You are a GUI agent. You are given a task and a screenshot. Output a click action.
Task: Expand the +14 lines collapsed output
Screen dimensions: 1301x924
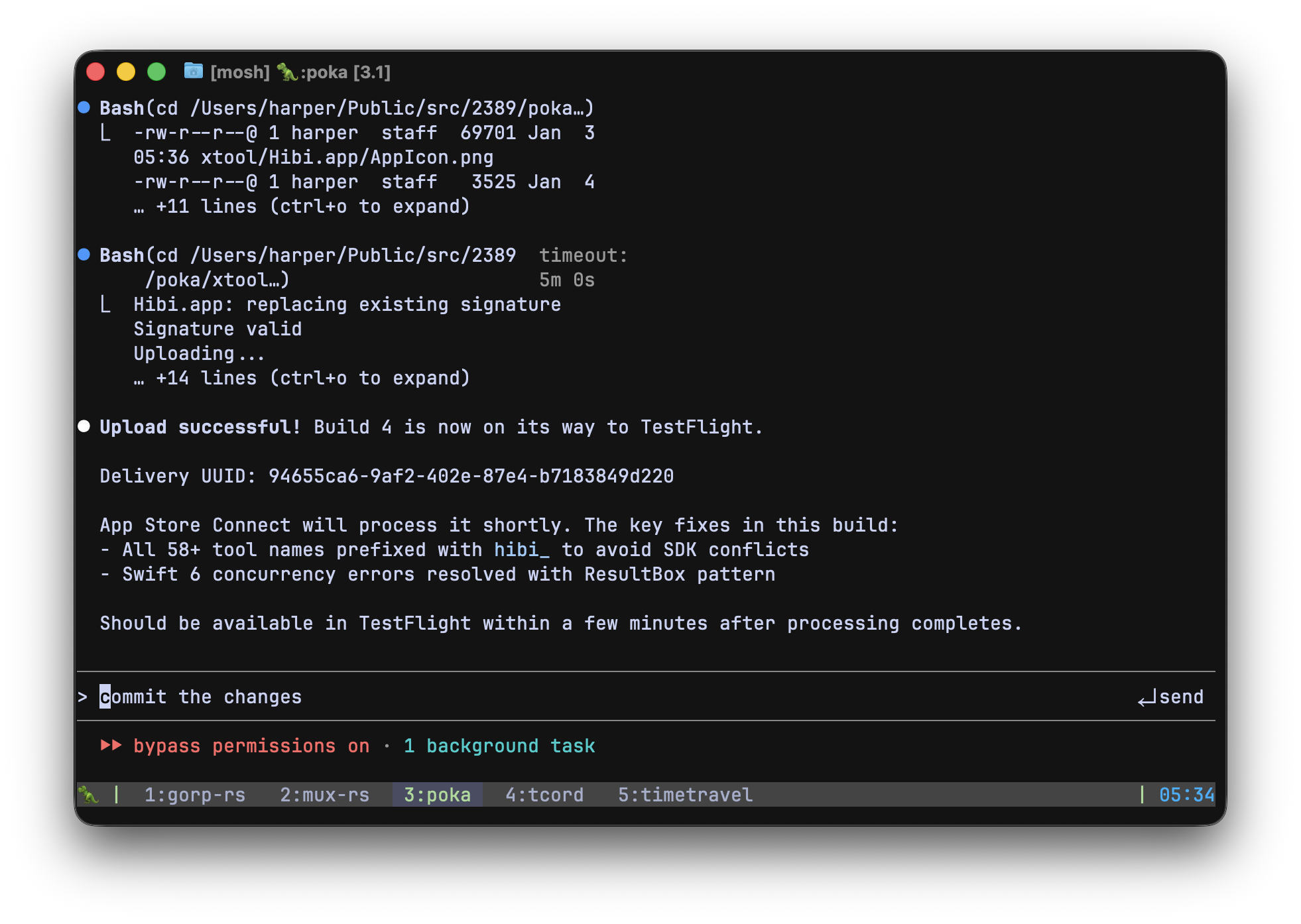pos(302,378)
